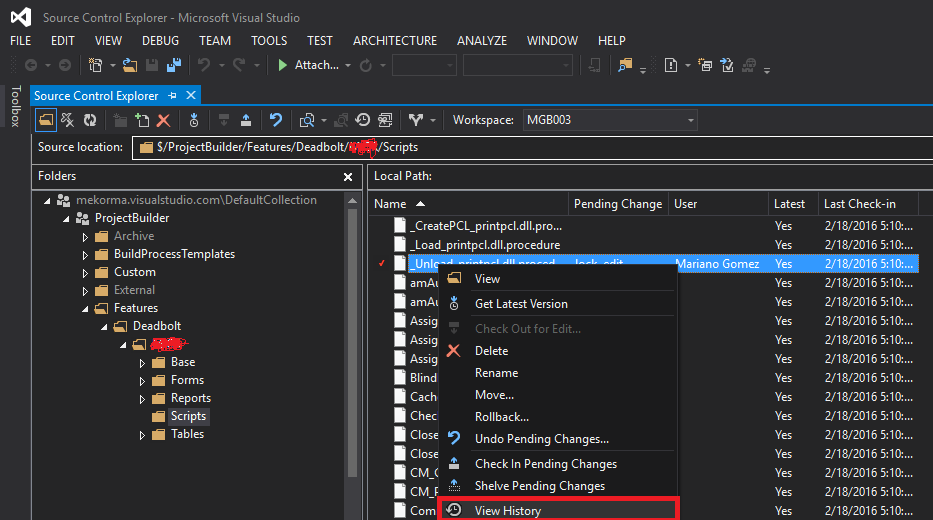Click the red Delete icon in toolbar

pos(164,121)
